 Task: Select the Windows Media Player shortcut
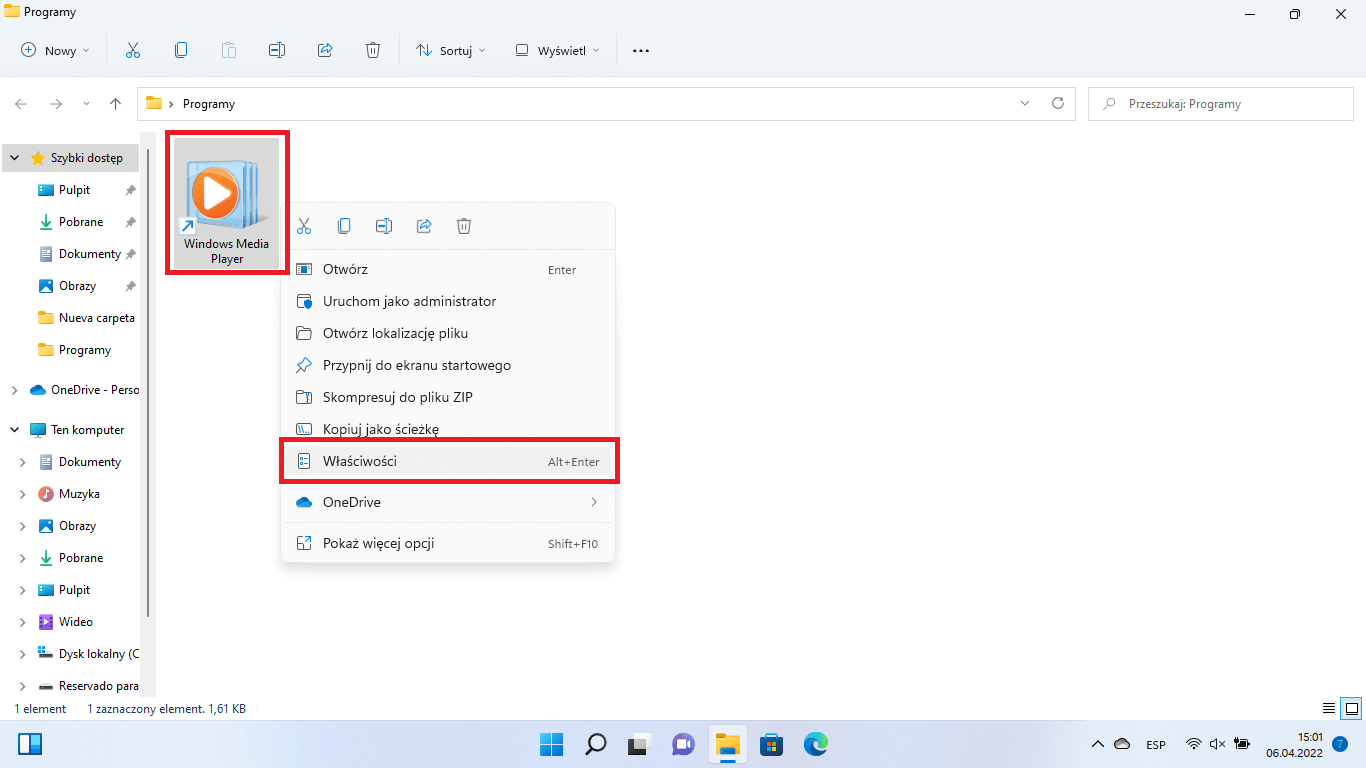[227, 203]
